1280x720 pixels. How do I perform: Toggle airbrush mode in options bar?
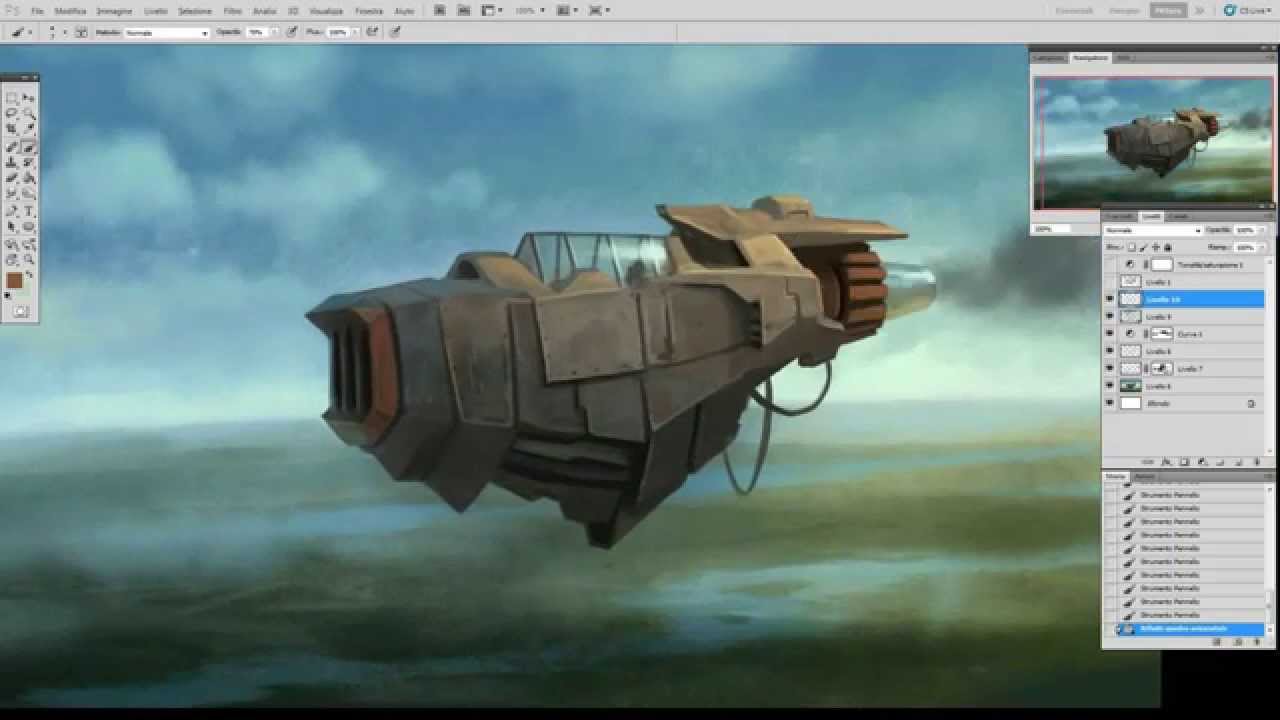click(x=372, y=32)
